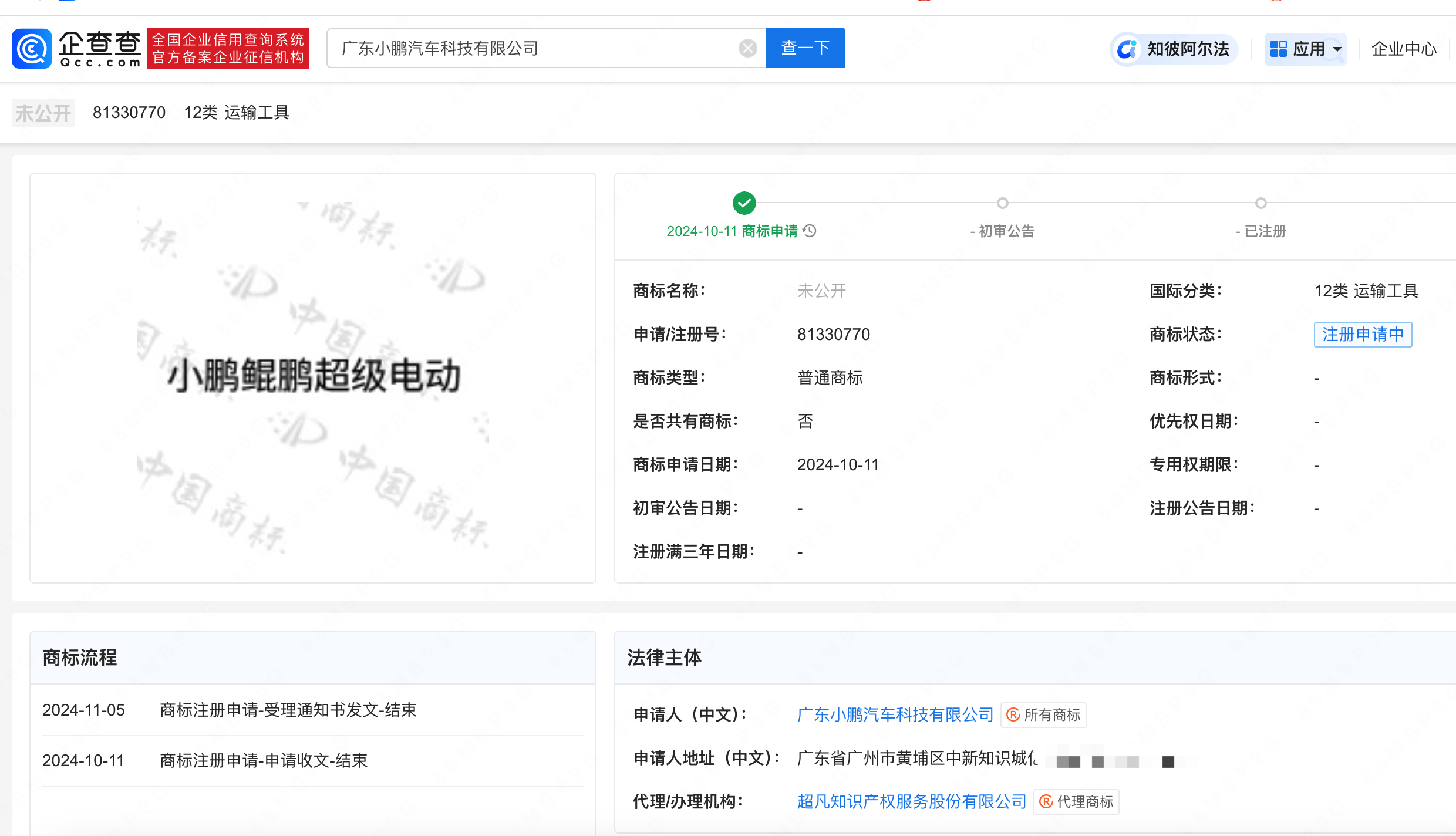The width and height of the screenshot is (1456, 836).
Task: Click the 2024-10-11 申请收文 flow row
Action: pos(313,761)
